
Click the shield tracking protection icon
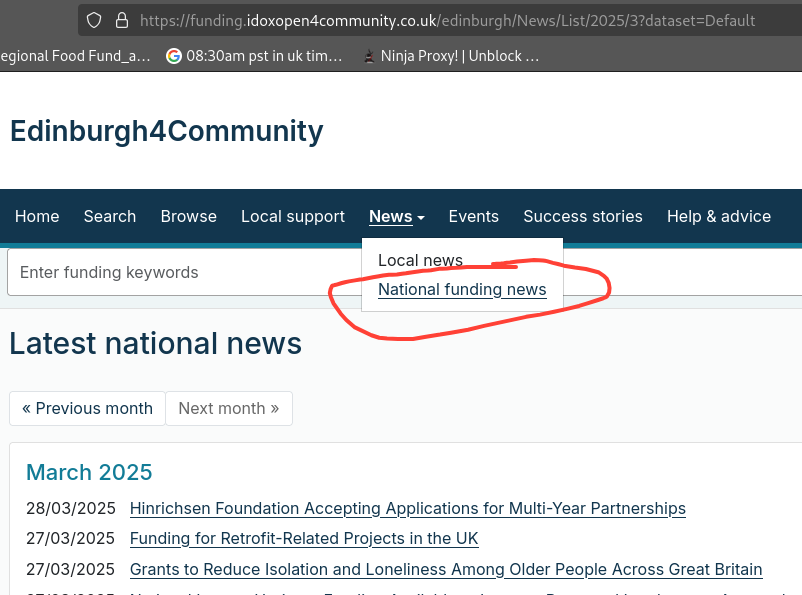94,20
